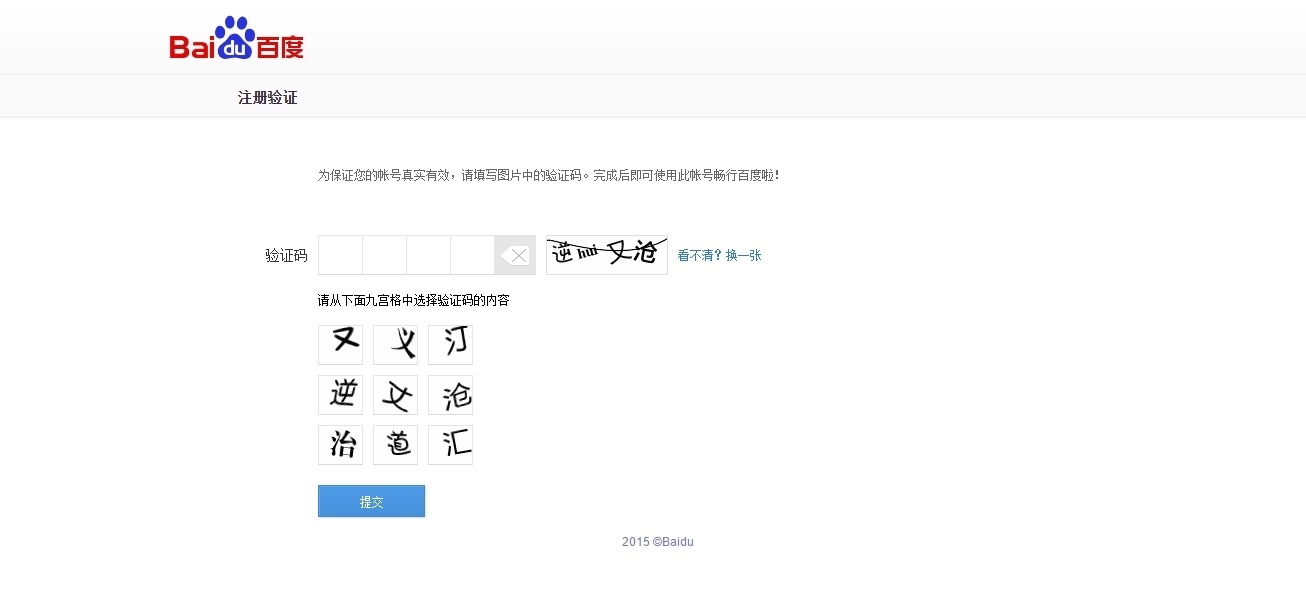The height and width of the screenshot is (596, 1306).
Task: Select the 义 character tile in the grid
Action: [x=395, y=344]
